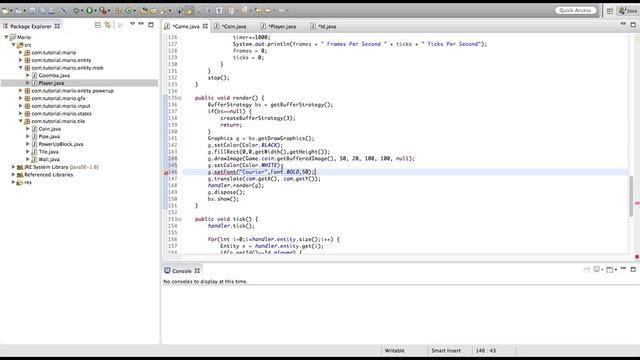640x360 pixels.
Task: Collapse the com.tutorial.mario.tile package
Action: [x=21, y=121]
